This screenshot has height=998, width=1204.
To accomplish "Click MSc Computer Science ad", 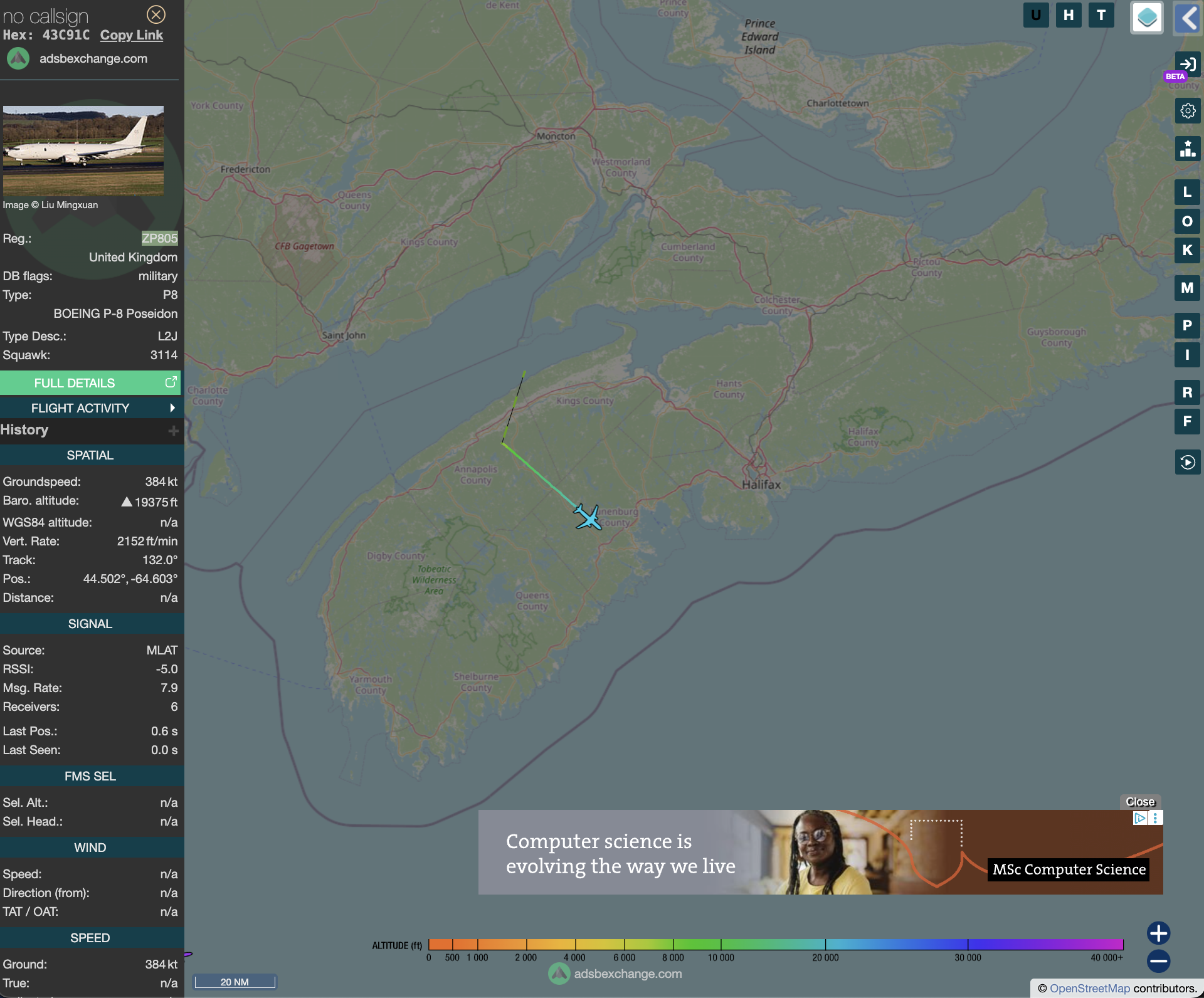I will [x=1069, y=869].
